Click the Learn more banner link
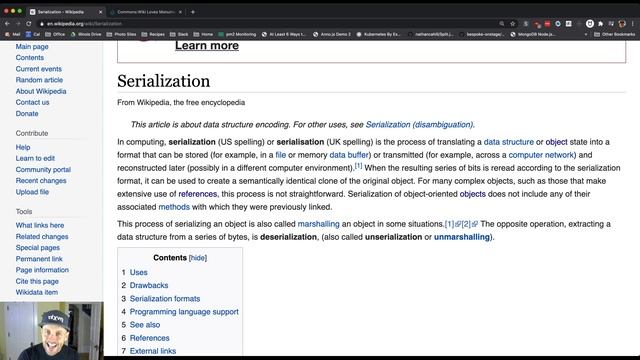 coord(207,45)
